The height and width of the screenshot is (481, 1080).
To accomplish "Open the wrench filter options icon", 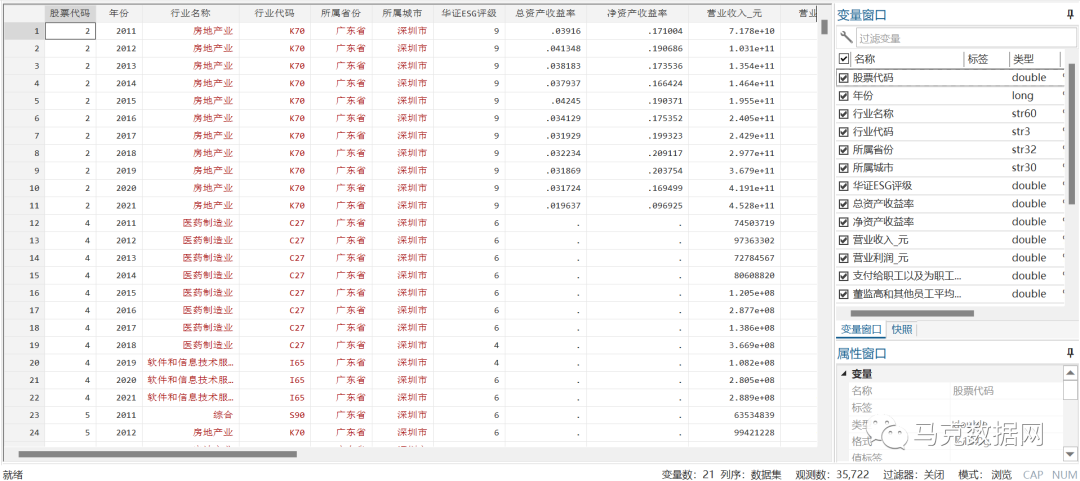I will (846, 38).
